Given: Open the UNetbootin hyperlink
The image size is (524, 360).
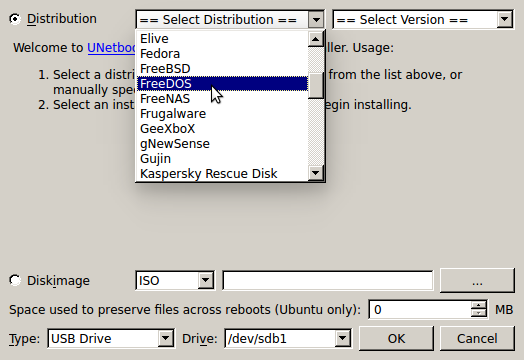Looking at the screenshot, I should (111, 48).
